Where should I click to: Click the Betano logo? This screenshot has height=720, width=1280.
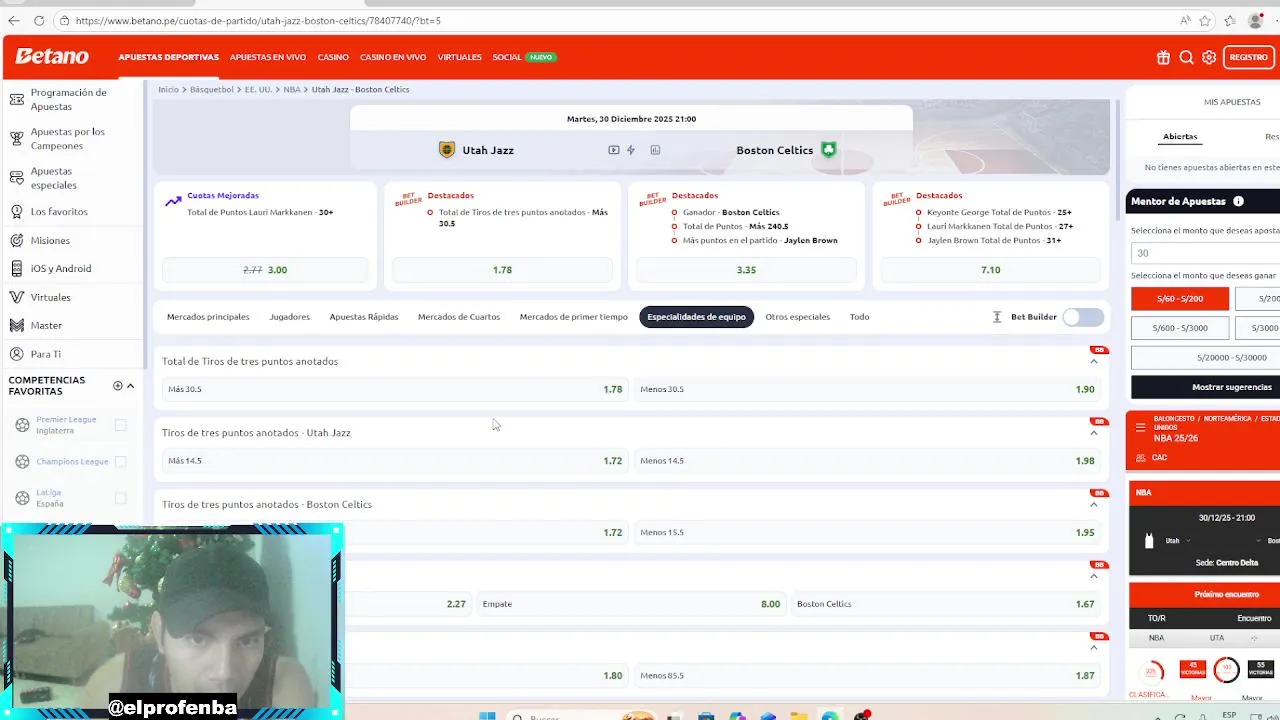[x=52, y=57]
